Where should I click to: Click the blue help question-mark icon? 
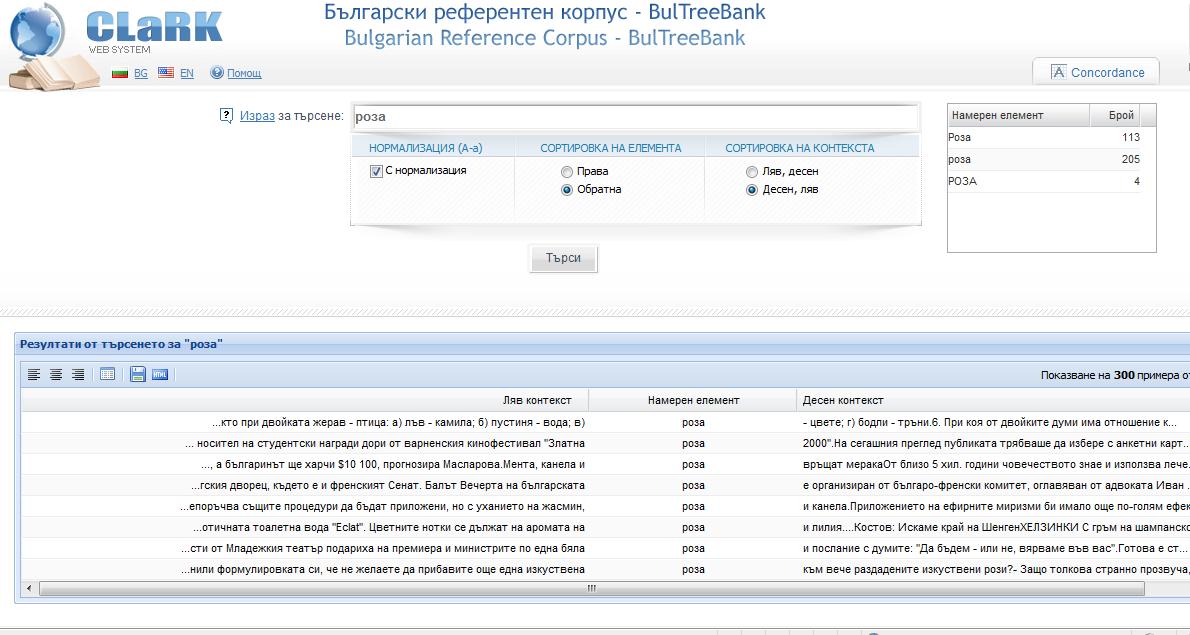[217, 73]
